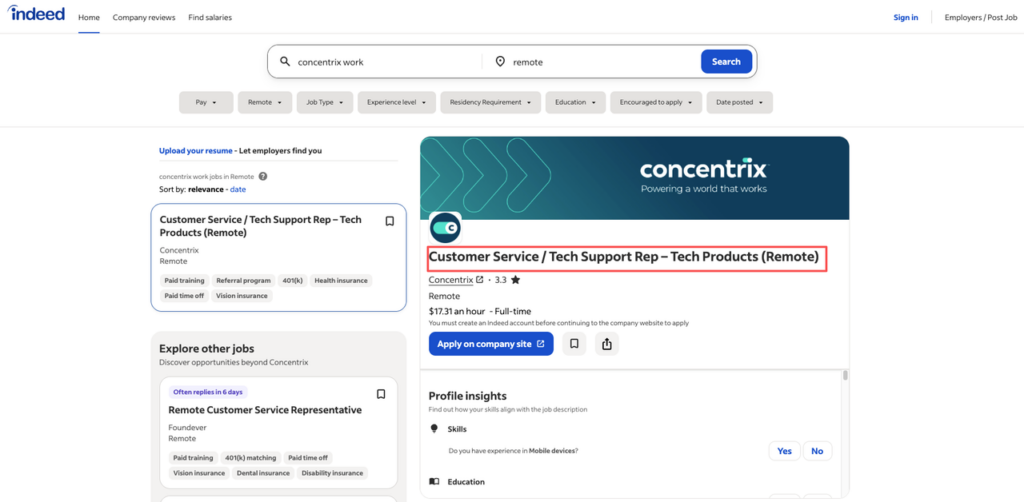
Task: Click the 3.3 rating star
Action: pos(516,280)
